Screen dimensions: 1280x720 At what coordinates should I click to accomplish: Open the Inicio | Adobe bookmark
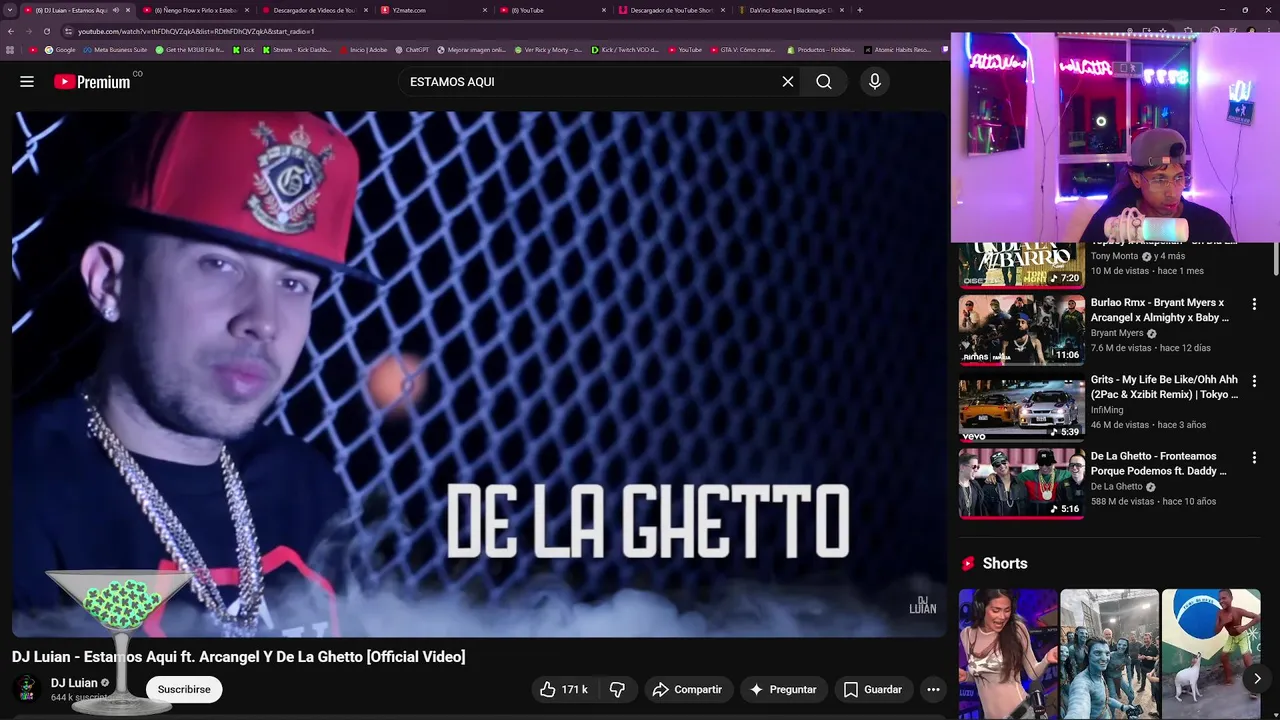(x=363, y=50)
